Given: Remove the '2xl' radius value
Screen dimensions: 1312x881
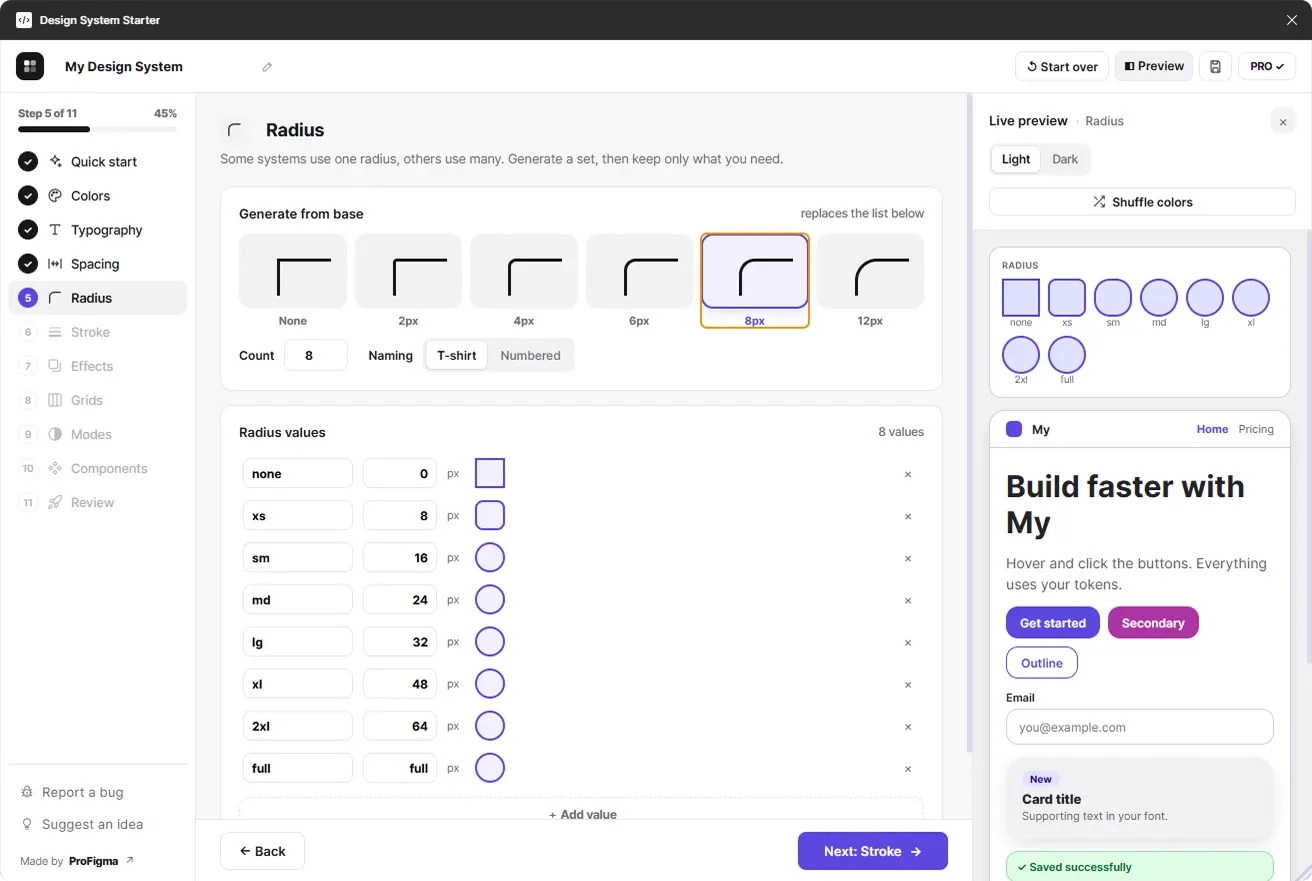Looking at the screenshot, I should [908, 726].
